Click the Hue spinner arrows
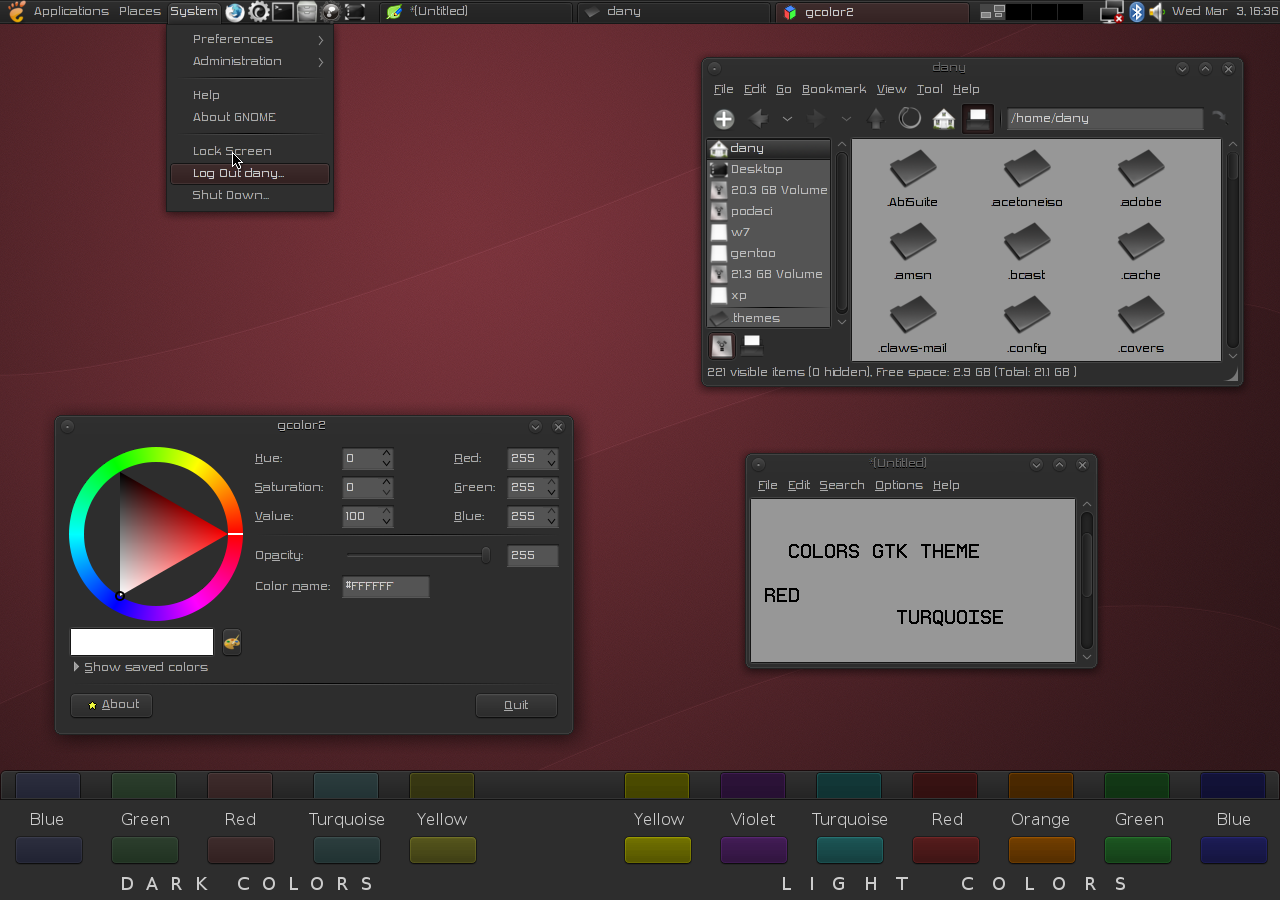 click(386, 459)
